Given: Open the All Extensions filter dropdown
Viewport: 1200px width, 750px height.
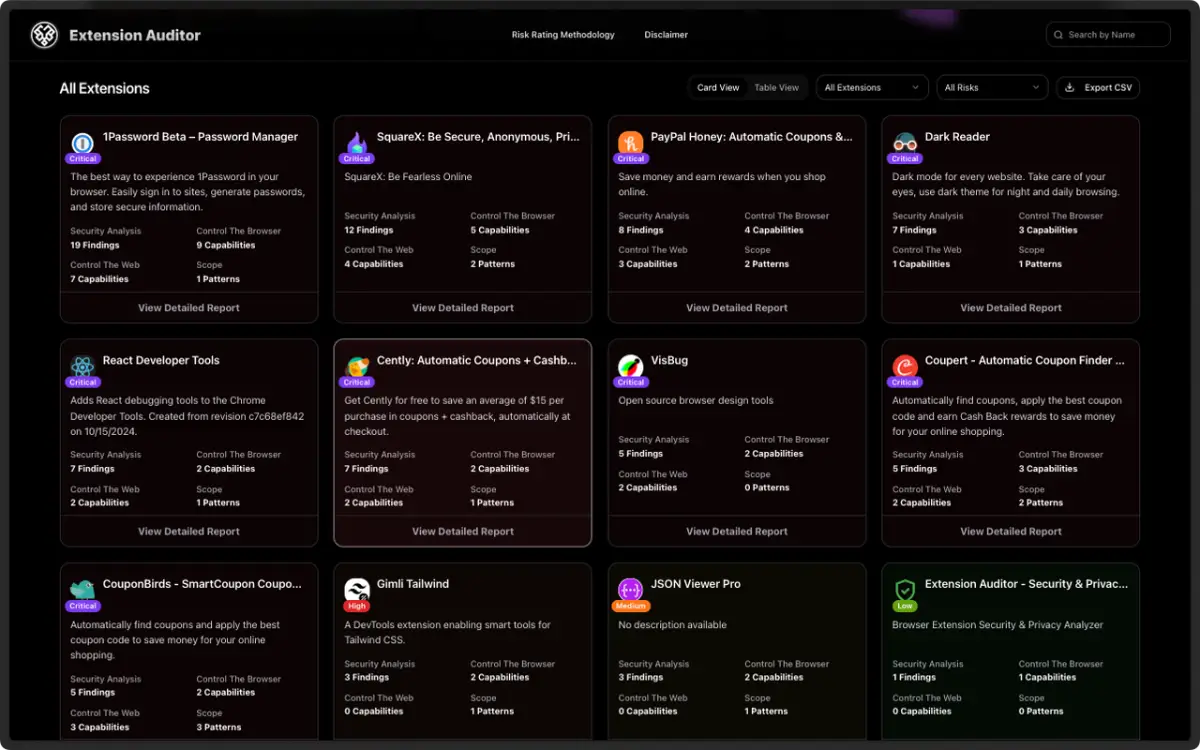Looking at the screenshot, I should click(x=871, y=88).
